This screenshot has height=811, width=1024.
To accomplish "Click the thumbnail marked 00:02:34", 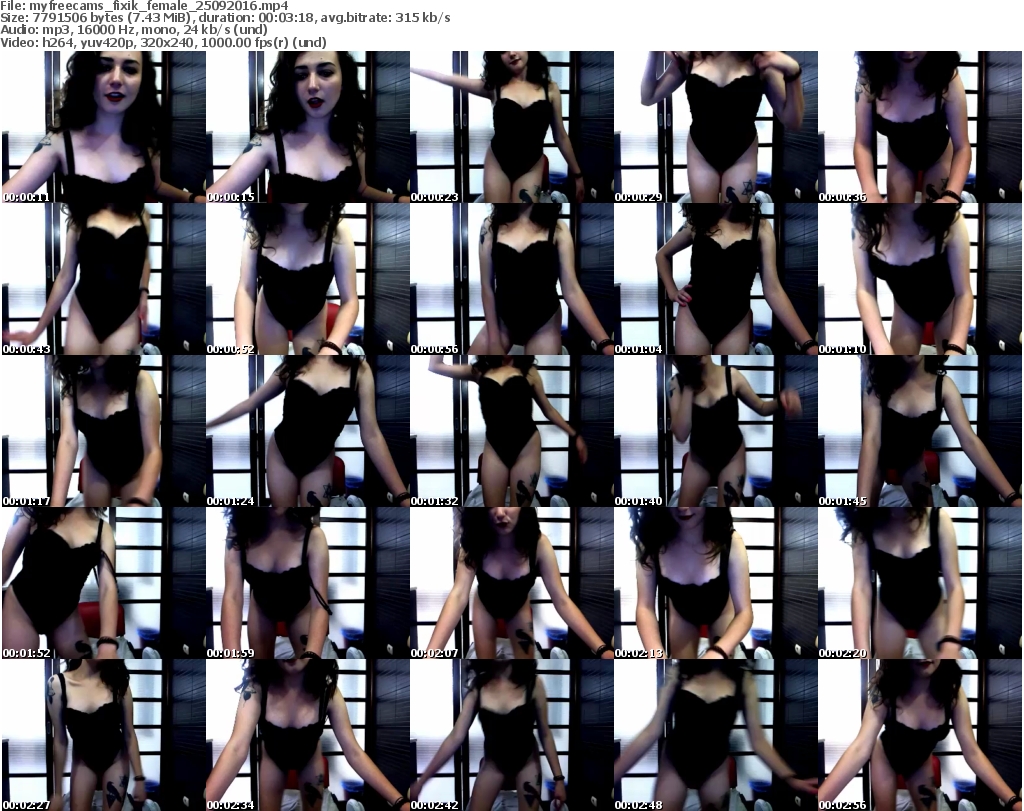I will (x=308, y=735).
